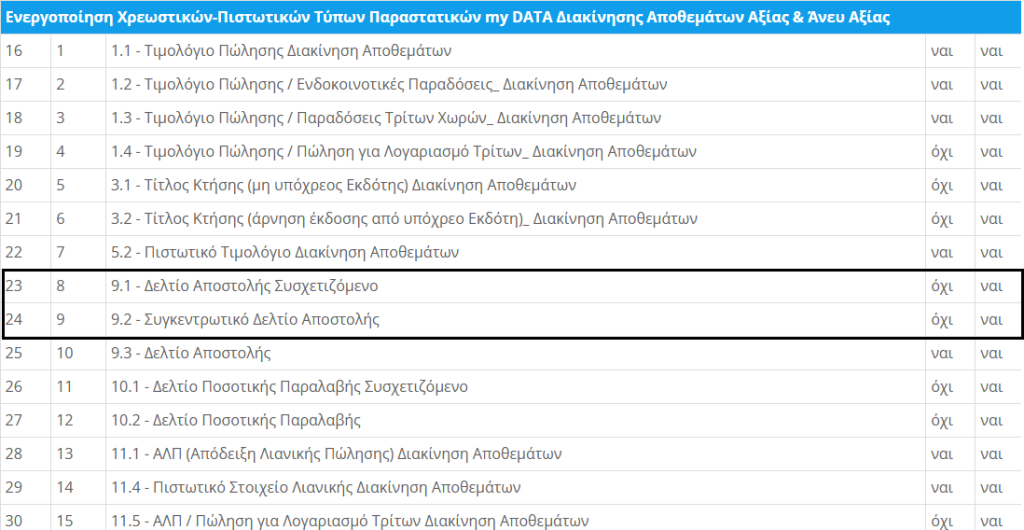Click the table header title bar
Image resolution: width=1024 pixels, height=530 pixels.
pos(512,17)
